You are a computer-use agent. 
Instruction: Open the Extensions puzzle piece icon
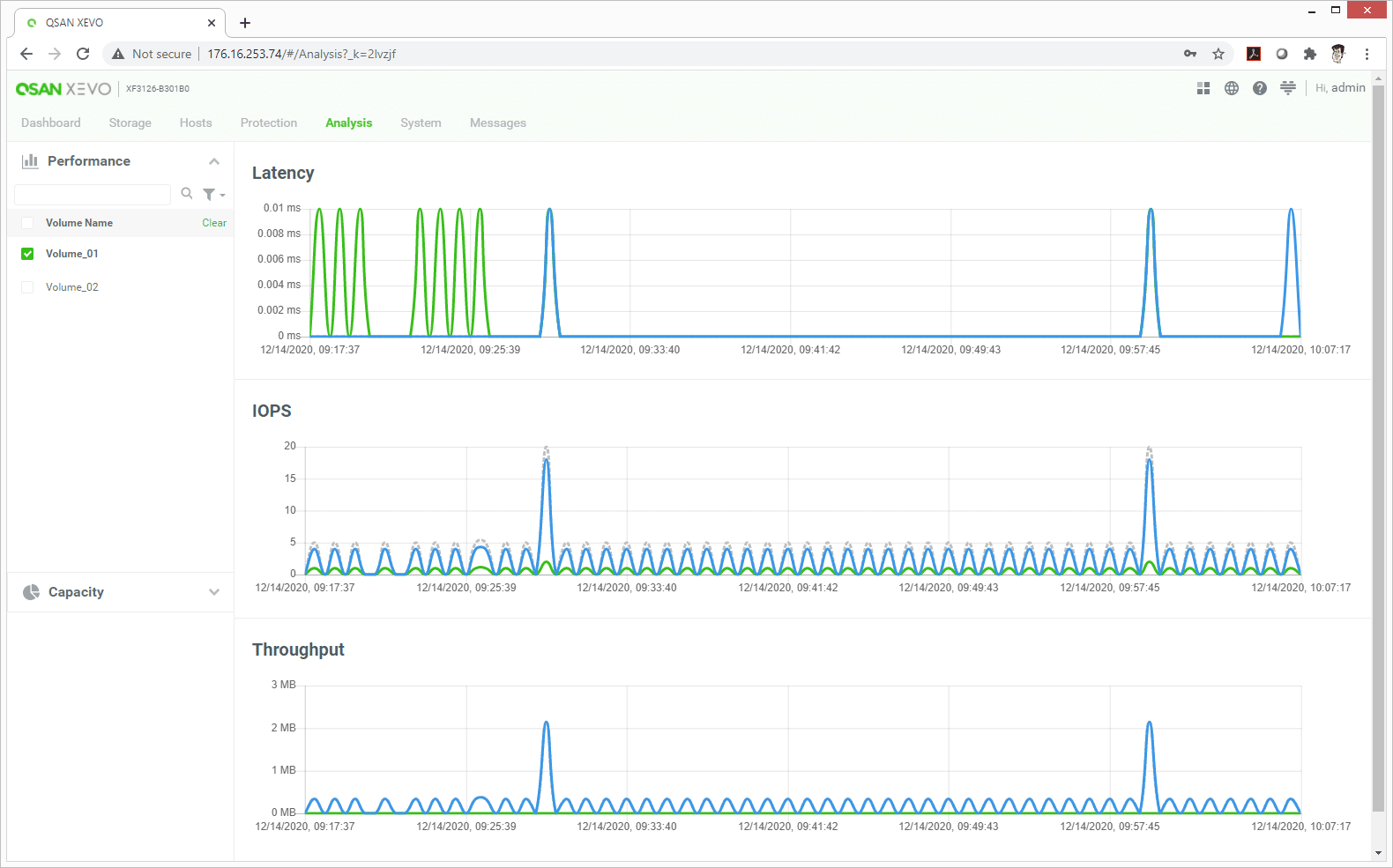[x=1310, y=54]
